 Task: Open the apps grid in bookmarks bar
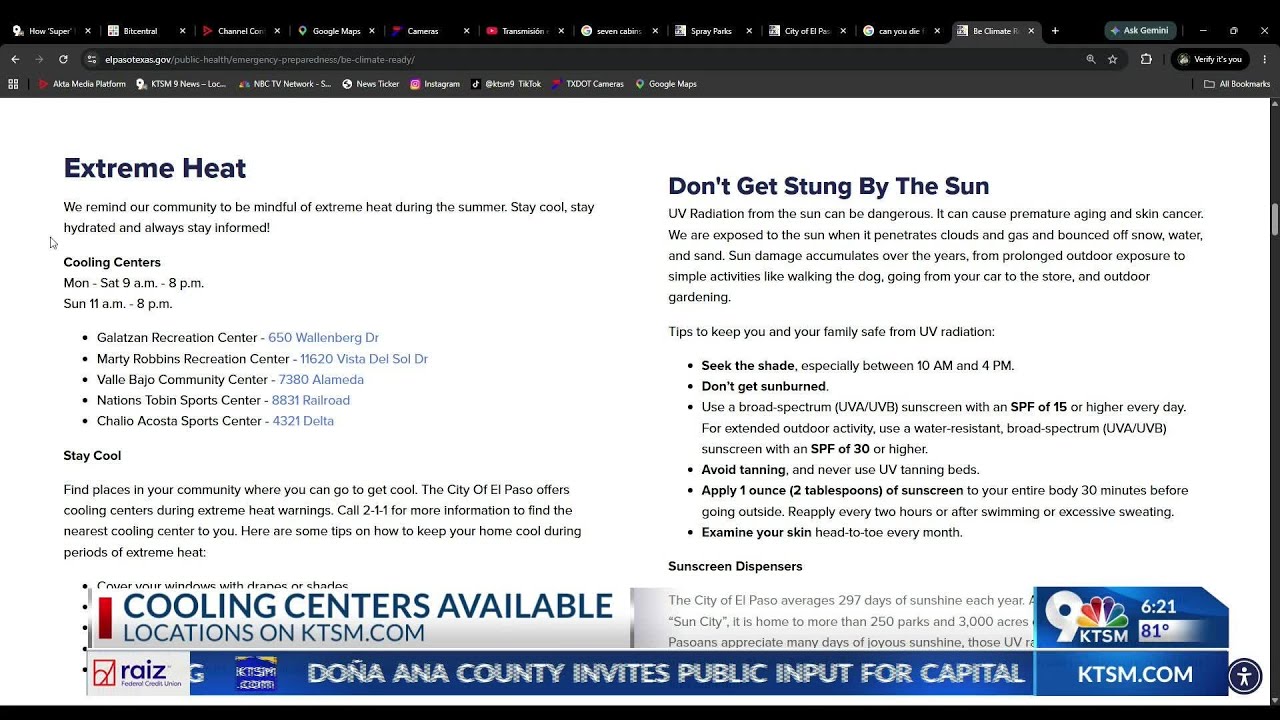coord(13,84)
